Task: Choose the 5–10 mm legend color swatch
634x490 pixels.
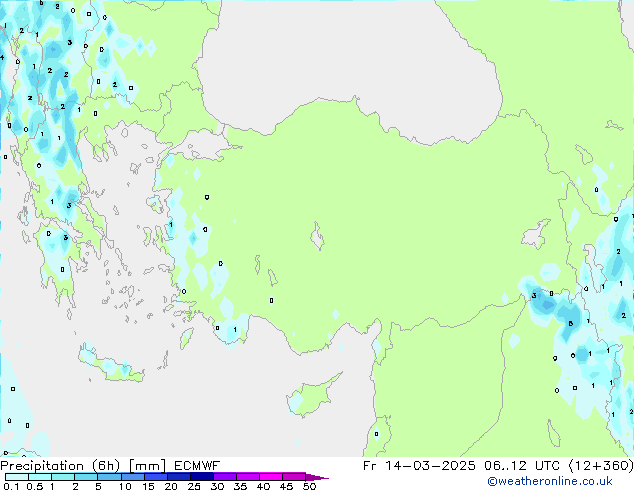Action: tap(109, 477)
